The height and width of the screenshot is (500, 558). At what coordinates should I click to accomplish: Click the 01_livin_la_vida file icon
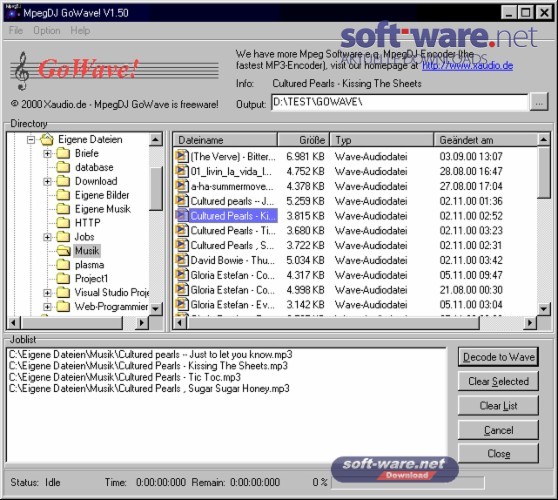click(181, 171)
